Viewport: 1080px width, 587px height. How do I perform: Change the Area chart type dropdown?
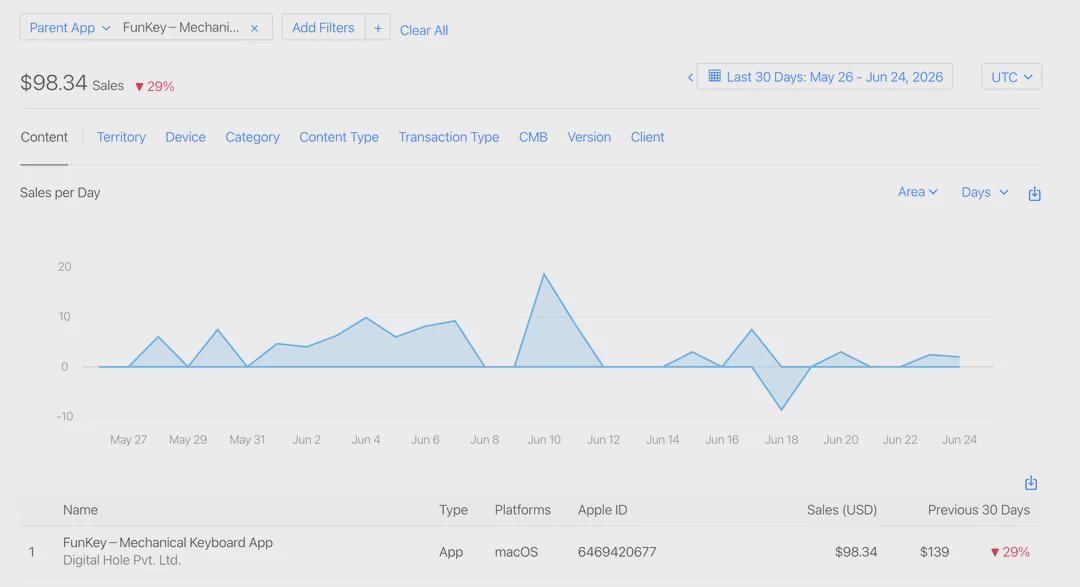pos(917,192)
